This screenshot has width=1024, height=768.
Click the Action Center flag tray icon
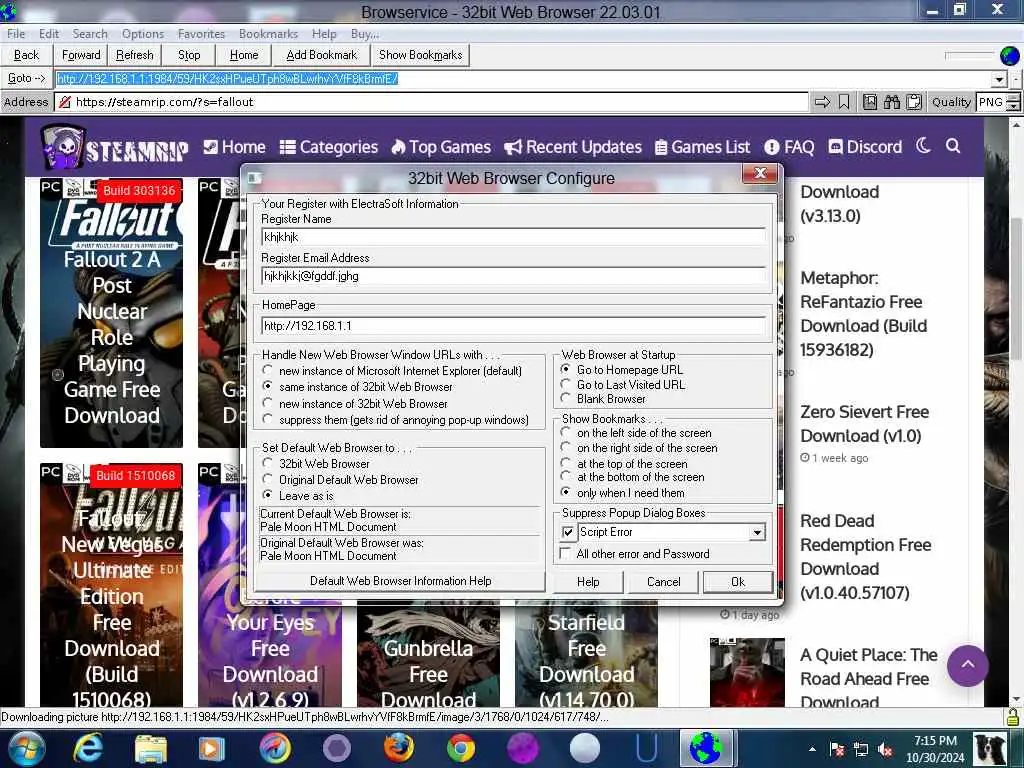837,750
